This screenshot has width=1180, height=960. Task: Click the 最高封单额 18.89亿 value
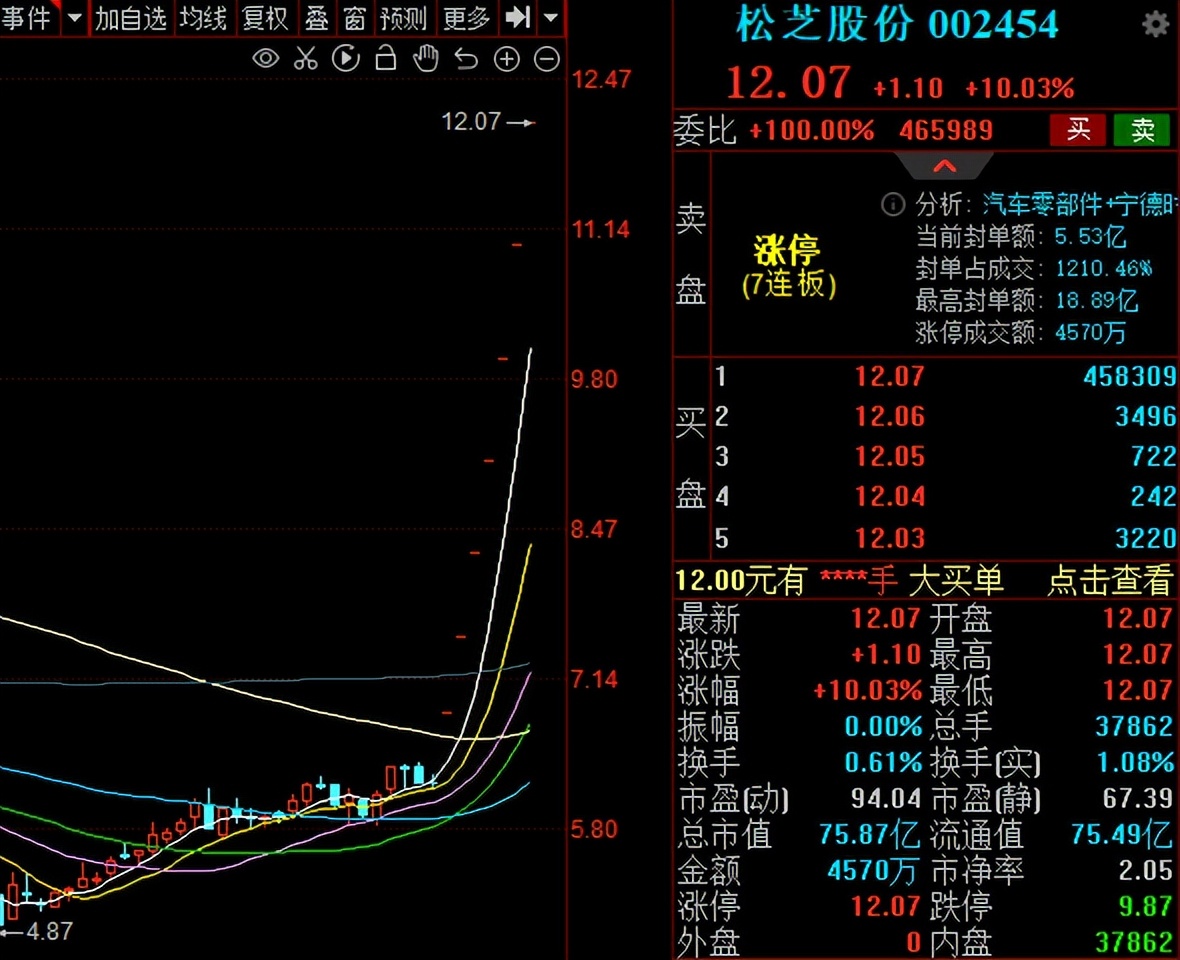(x=1096, y=301)
